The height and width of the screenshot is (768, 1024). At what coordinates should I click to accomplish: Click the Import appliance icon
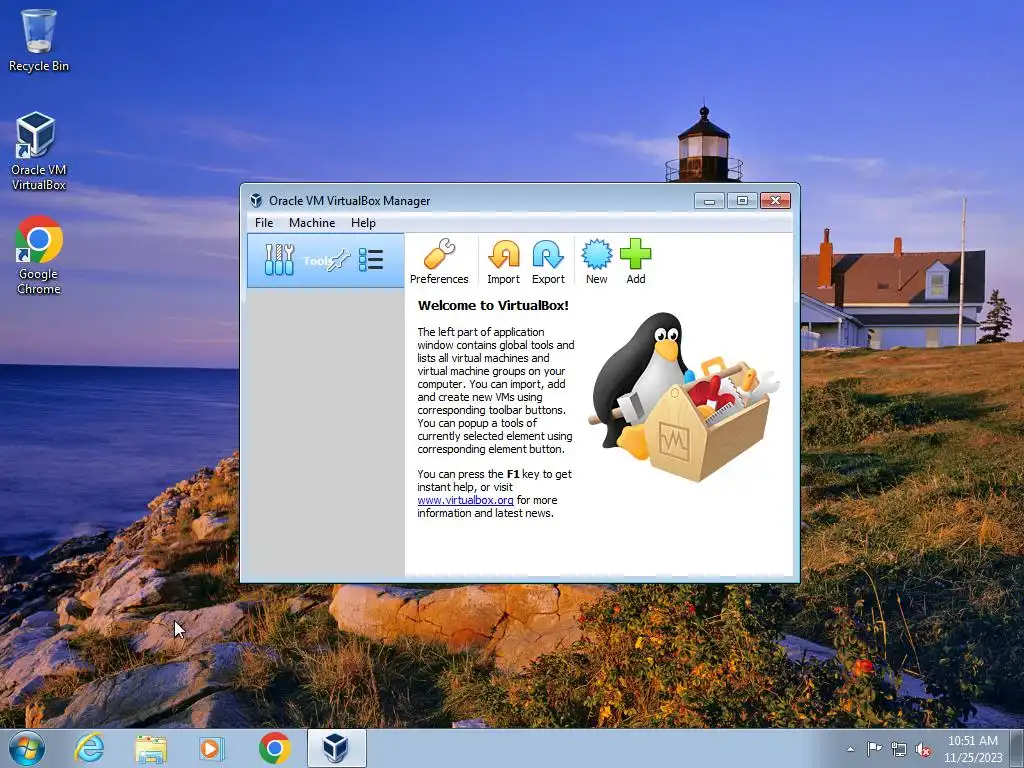coord(504,261)
